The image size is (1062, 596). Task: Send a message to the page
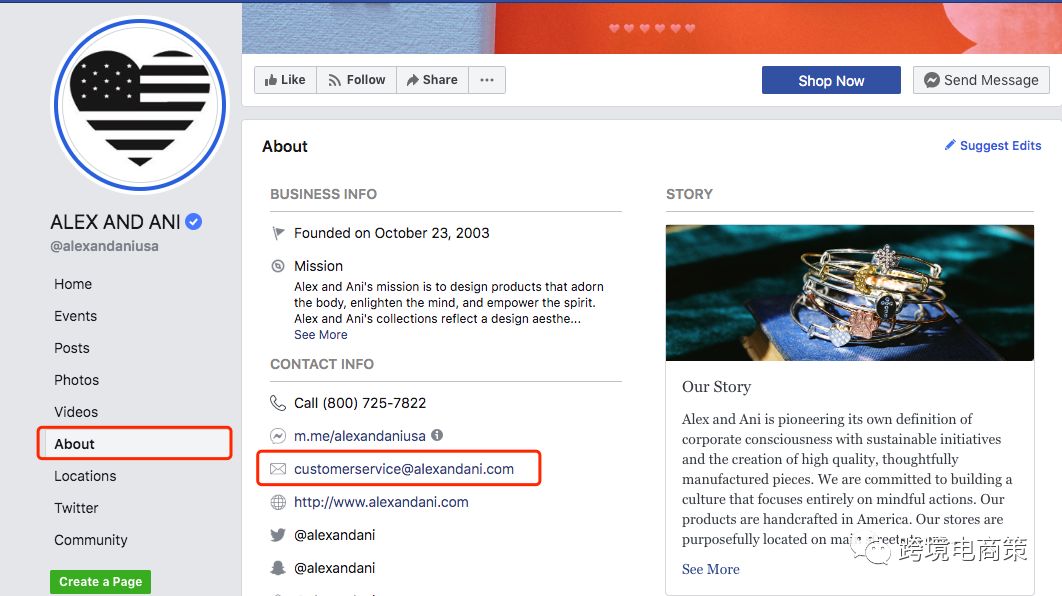(x=981, y=80)
